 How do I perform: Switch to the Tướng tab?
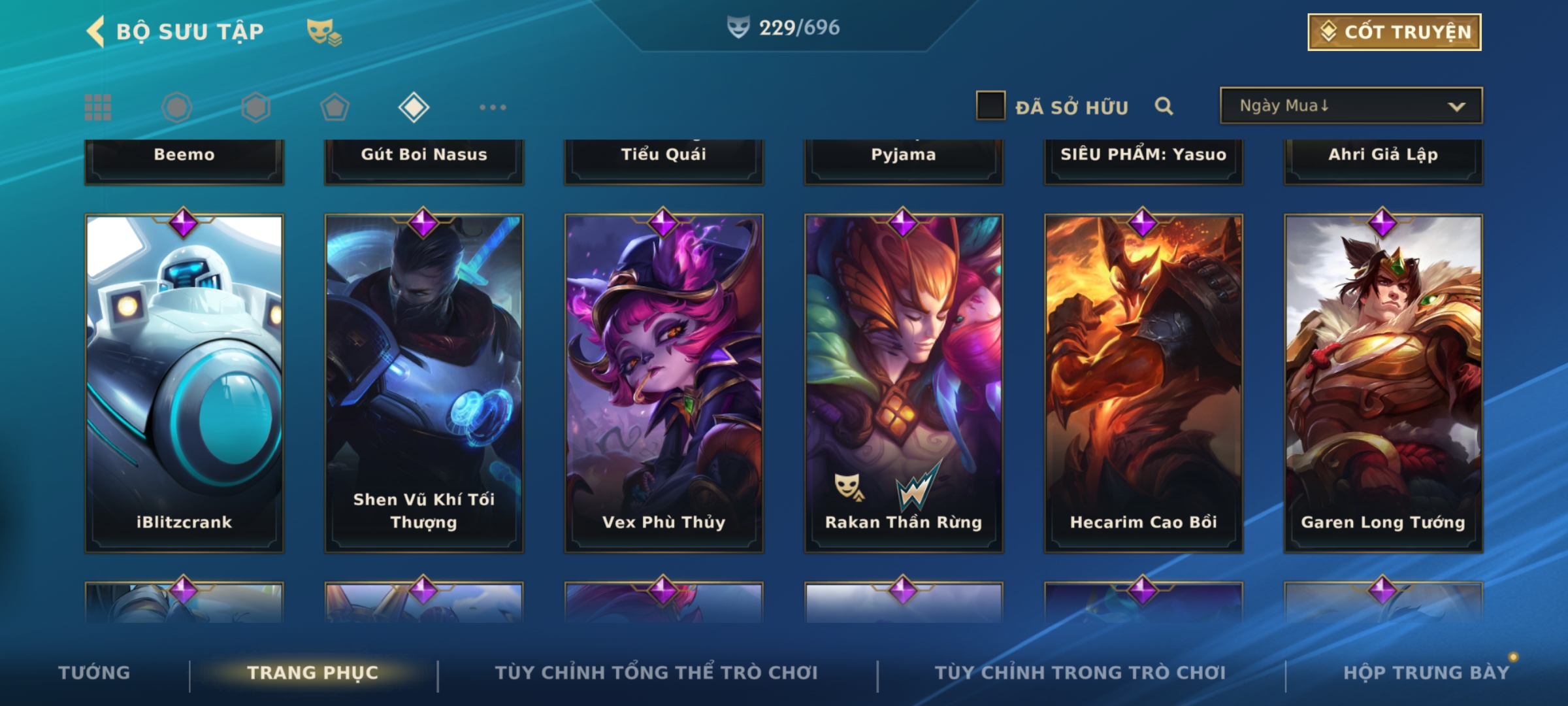[94, 673]
